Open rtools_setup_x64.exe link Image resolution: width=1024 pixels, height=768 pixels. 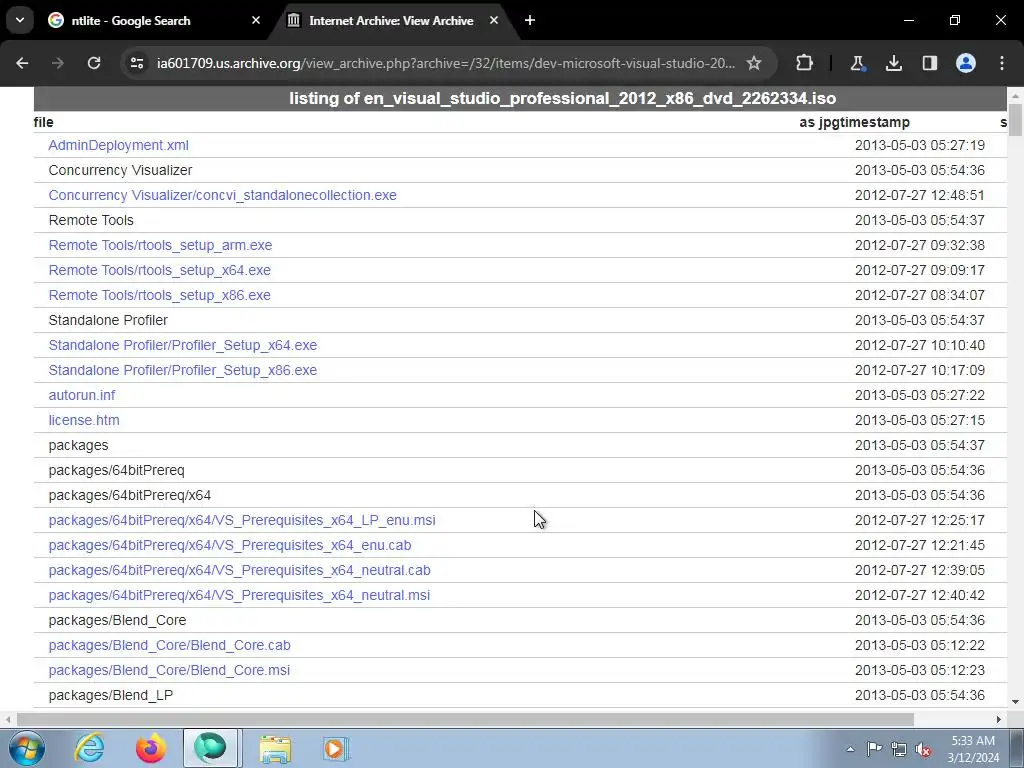159,270
